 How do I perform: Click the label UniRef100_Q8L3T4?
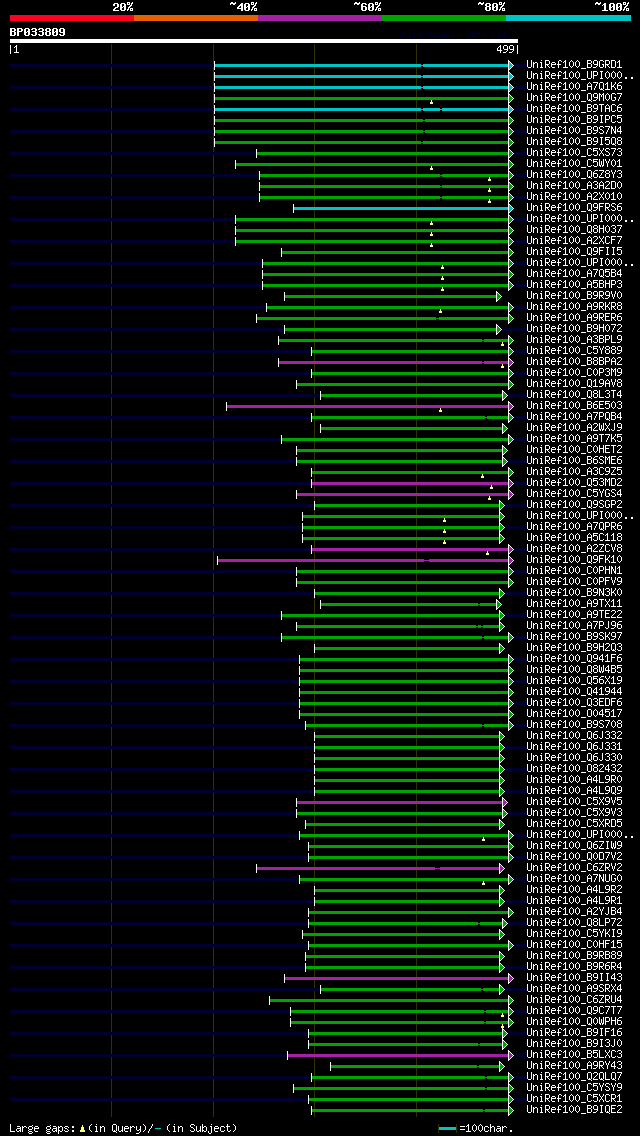pyautogui.click(x=574, y=395)
